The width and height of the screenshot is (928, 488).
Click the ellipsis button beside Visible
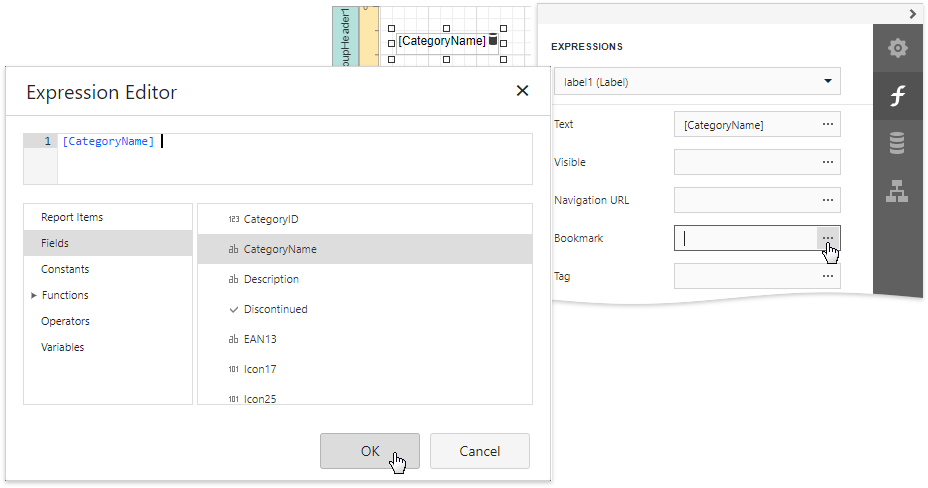tap(828, 162)
